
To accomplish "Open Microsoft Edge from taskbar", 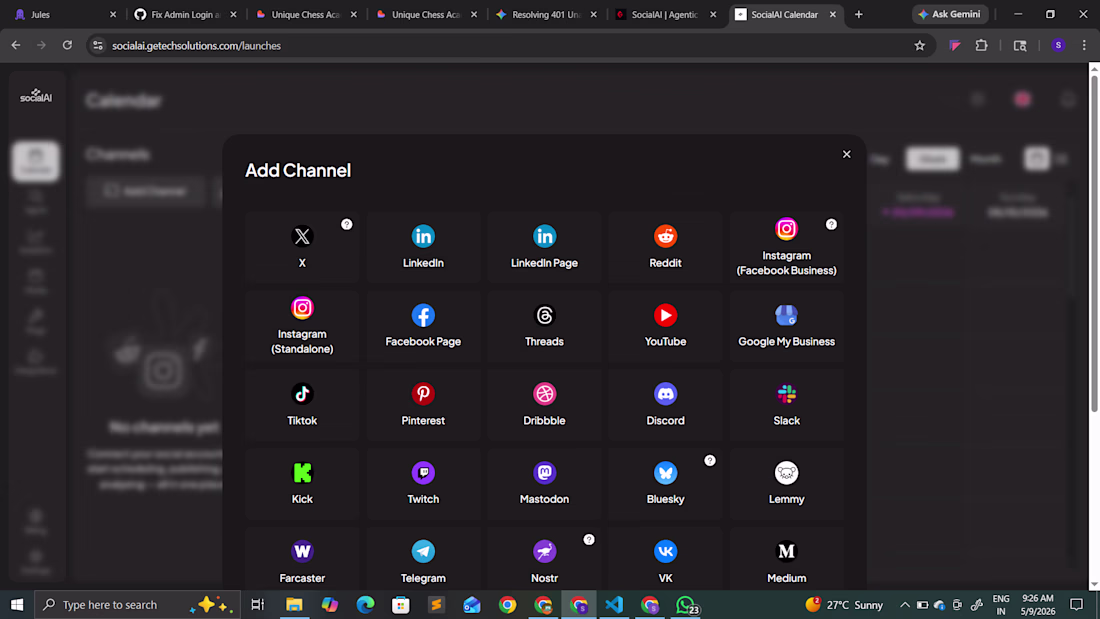I will [x=365, y=604].
